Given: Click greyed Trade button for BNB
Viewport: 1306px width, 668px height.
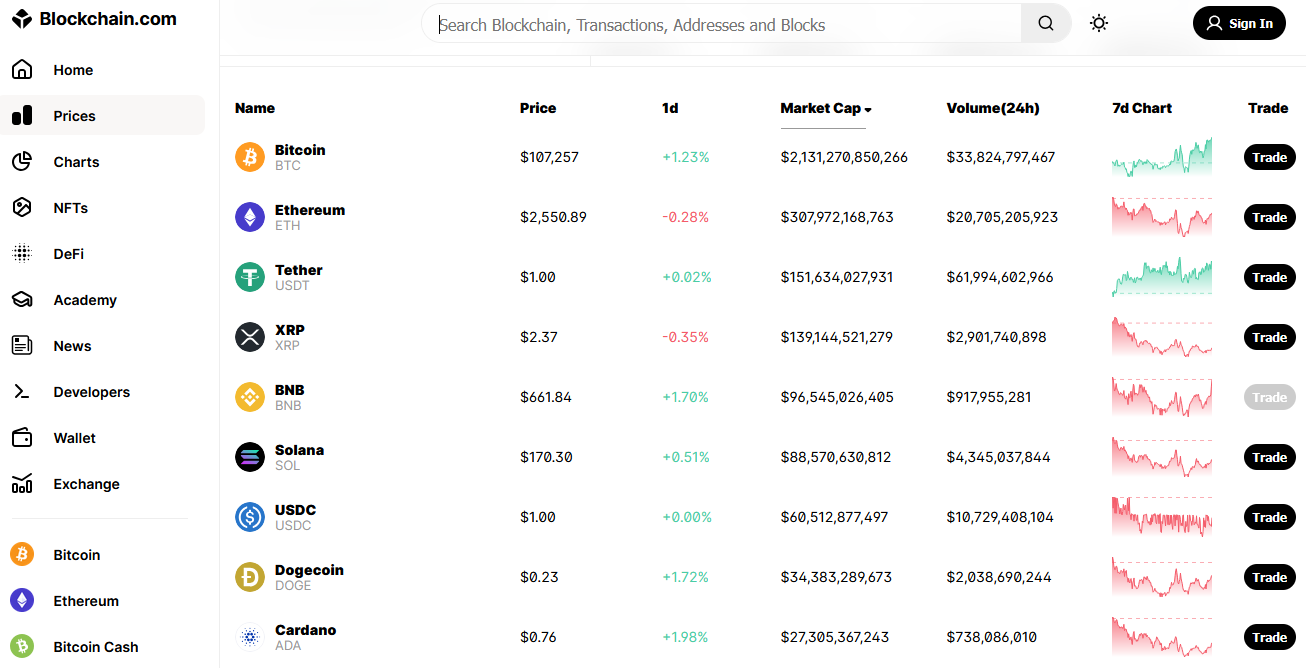Looking at the screenshot, I should pyautogui.click(x=1270, y=397).
